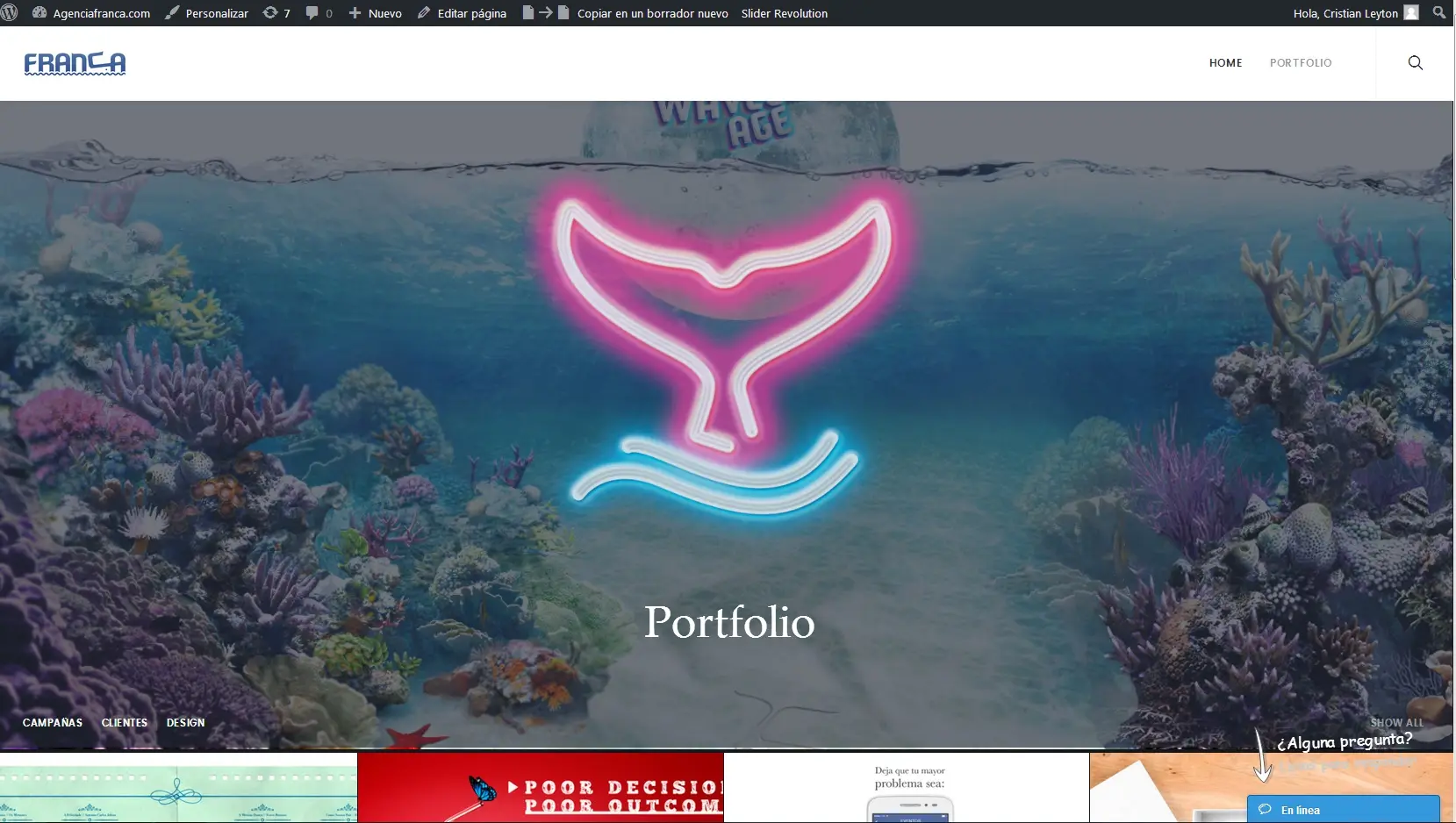The height and width of the screenshot is (823, 1456).
Task: Expand the Nuevo new content menu
Action: point(376,13)
